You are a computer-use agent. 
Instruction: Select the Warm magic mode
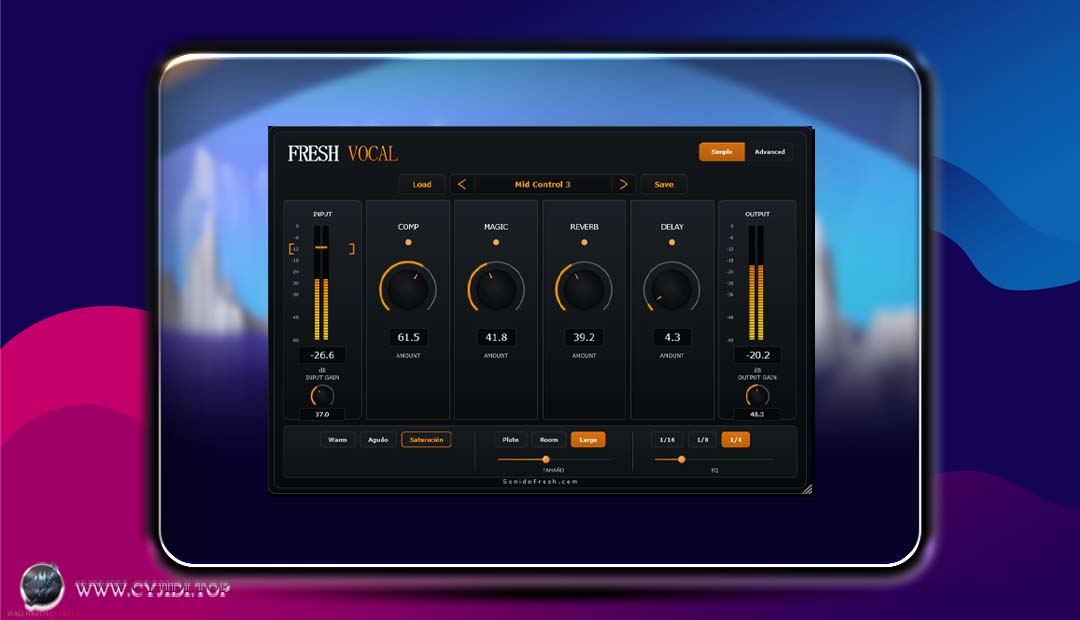(338, 440)
